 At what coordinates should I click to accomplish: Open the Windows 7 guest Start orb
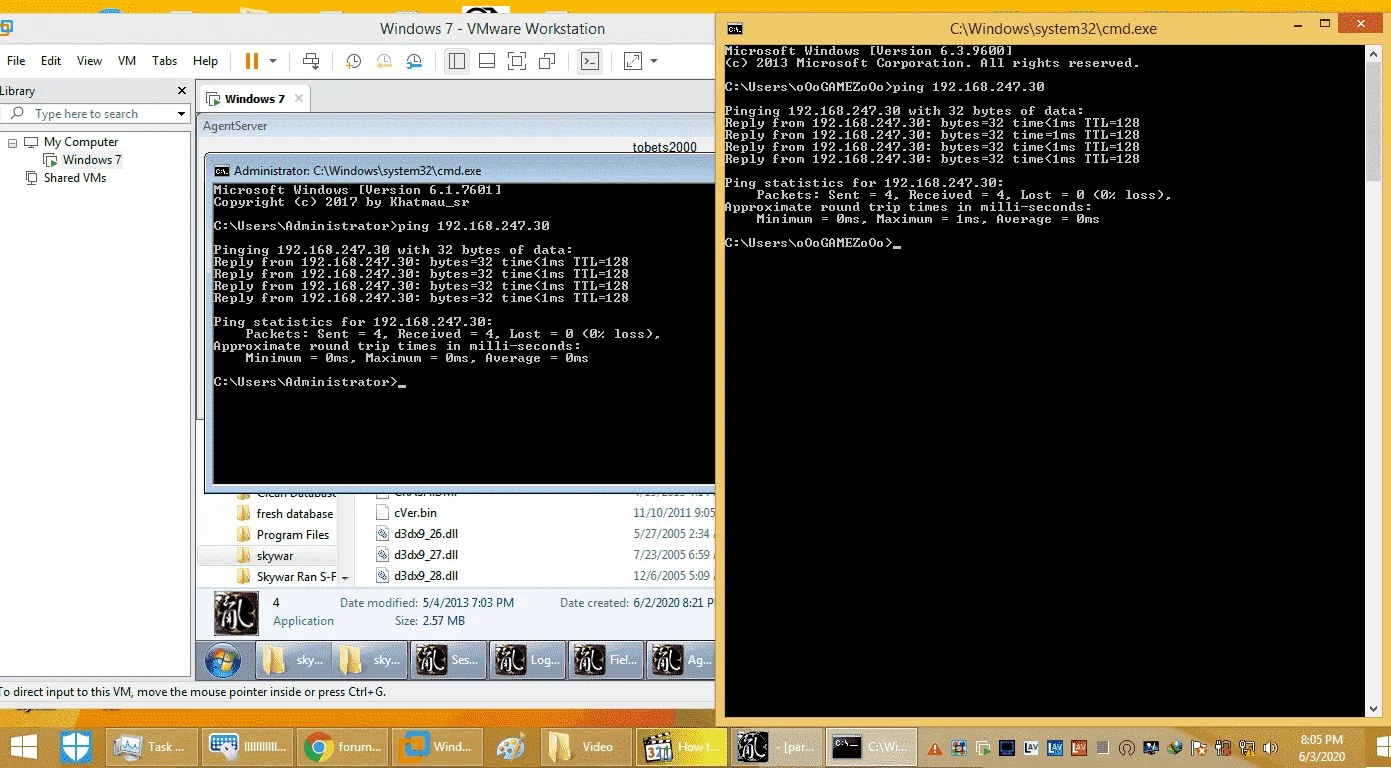222,661
